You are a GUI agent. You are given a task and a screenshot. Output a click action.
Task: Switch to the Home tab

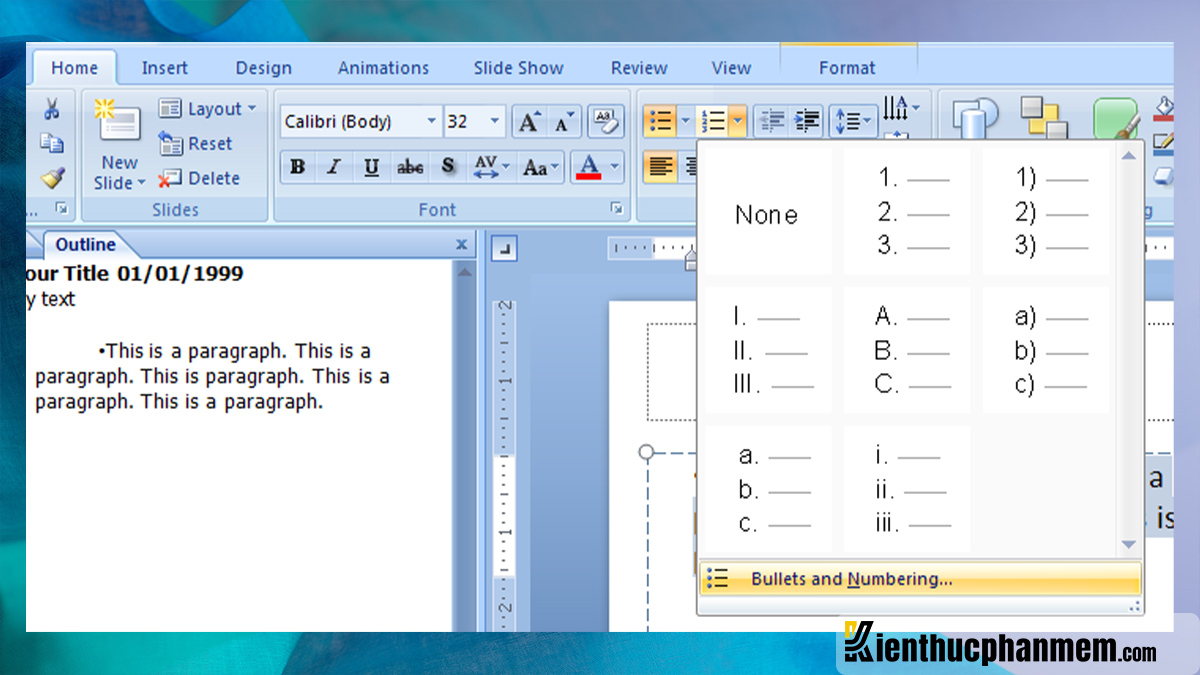point(75,68)
